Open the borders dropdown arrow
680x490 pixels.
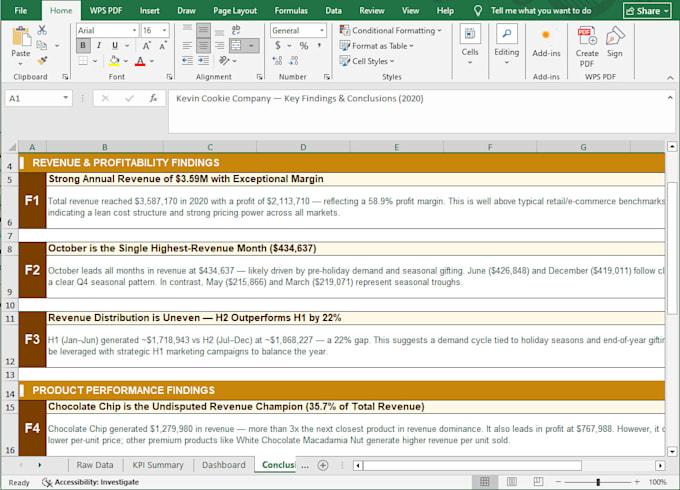coord(95,61)
